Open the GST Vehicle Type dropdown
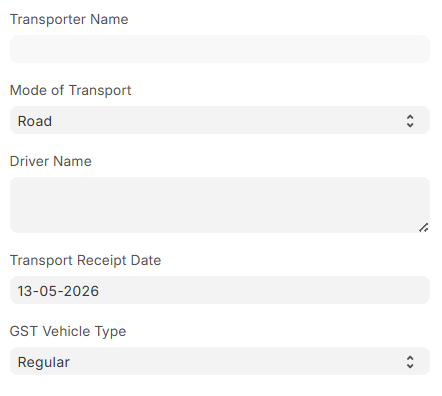The width and height of the screenshot is (442, 396). click(220, 361)
